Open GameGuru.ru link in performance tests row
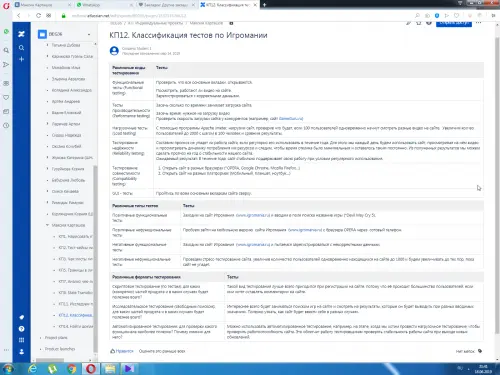This screenshot has width=500, height=375. [291, 118]
